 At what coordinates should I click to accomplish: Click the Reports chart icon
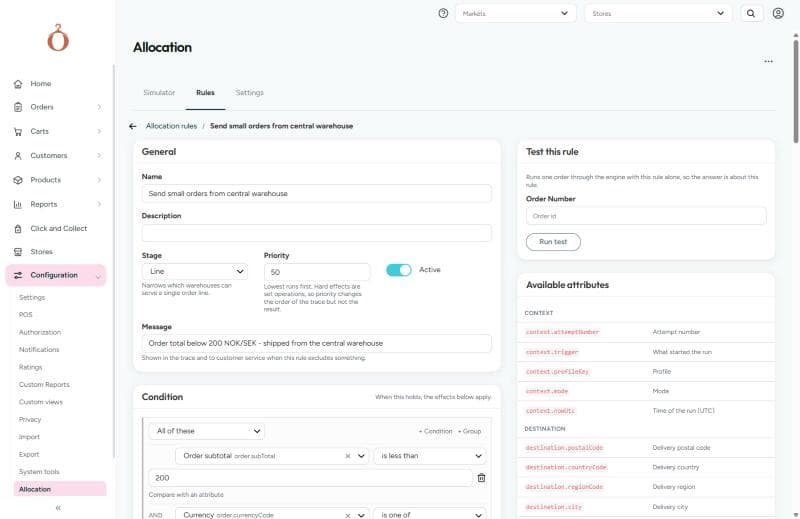point(18,204)
